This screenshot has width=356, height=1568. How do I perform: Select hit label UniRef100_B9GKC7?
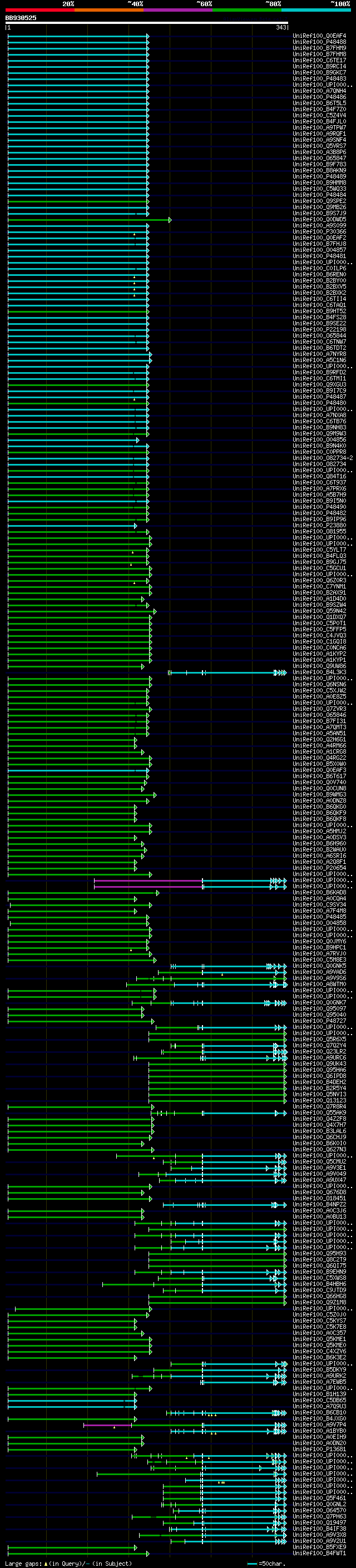(x=319, y=72)
